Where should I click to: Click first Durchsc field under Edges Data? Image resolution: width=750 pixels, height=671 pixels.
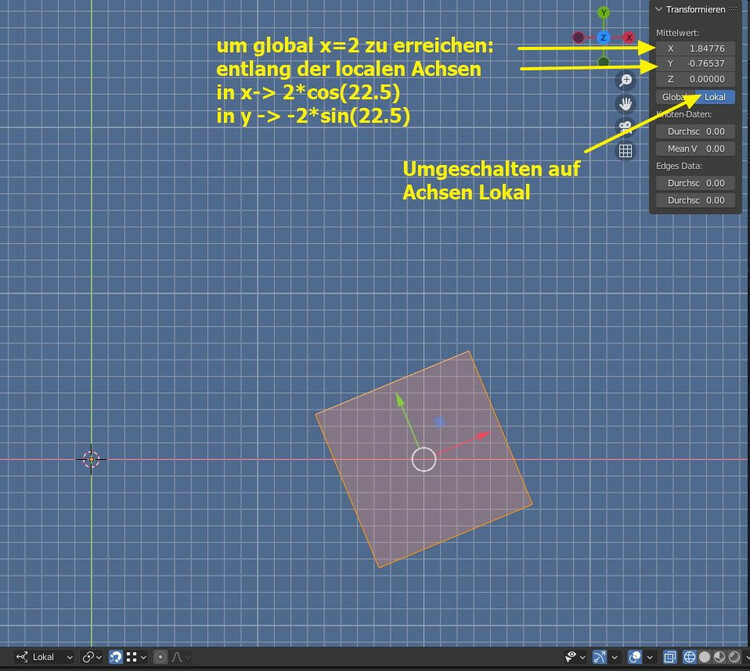[x=695, y=183]
